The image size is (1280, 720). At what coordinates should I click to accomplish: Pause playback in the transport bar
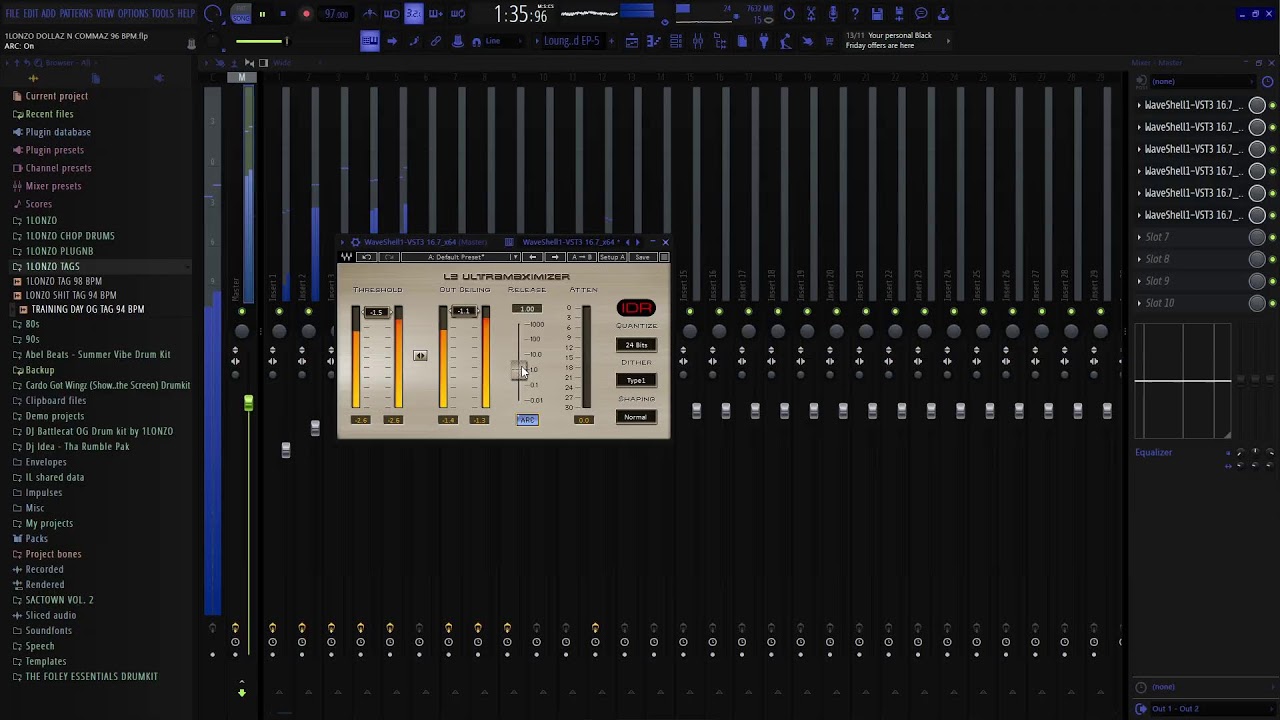pyautogui.click(x=262, y=14)
